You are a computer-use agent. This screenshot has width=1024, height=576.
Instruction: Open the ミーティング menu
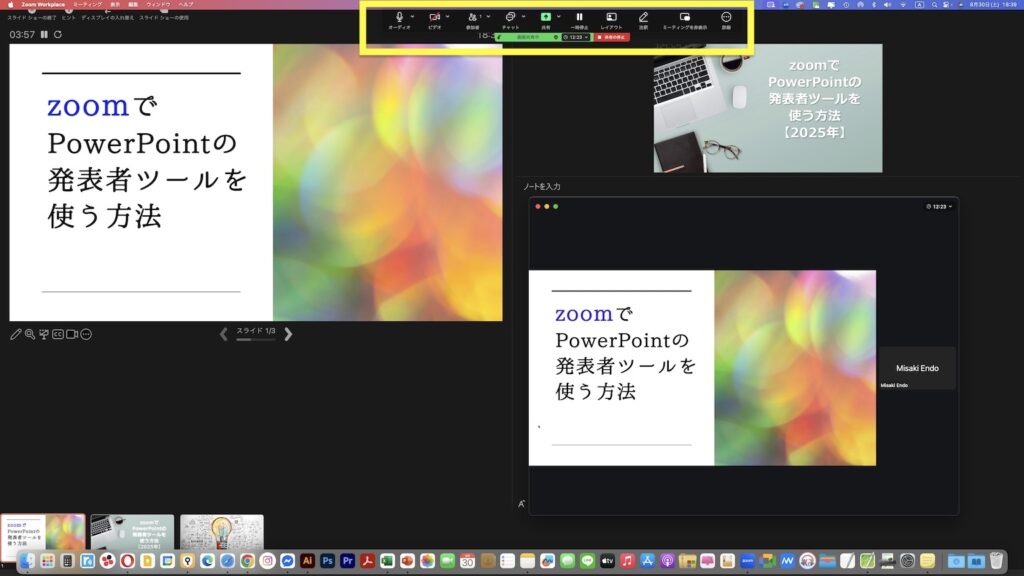point(88,5)
